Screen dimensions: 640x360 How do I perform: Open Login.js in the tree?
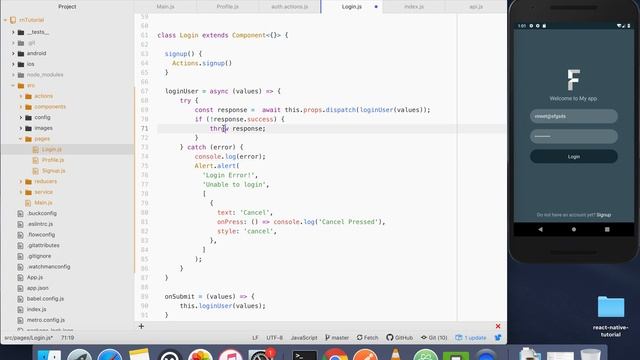tap(51, 149)
